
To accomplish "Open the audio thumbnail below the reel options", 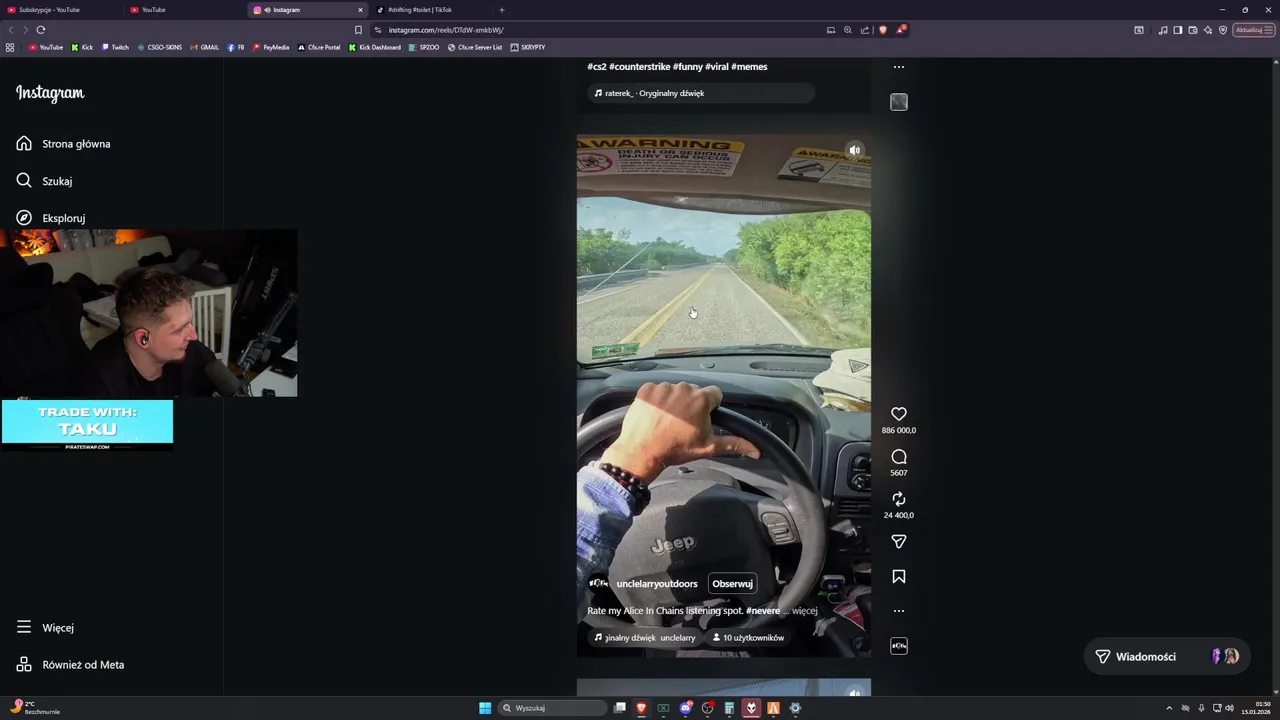I will [x=898, y=646].
